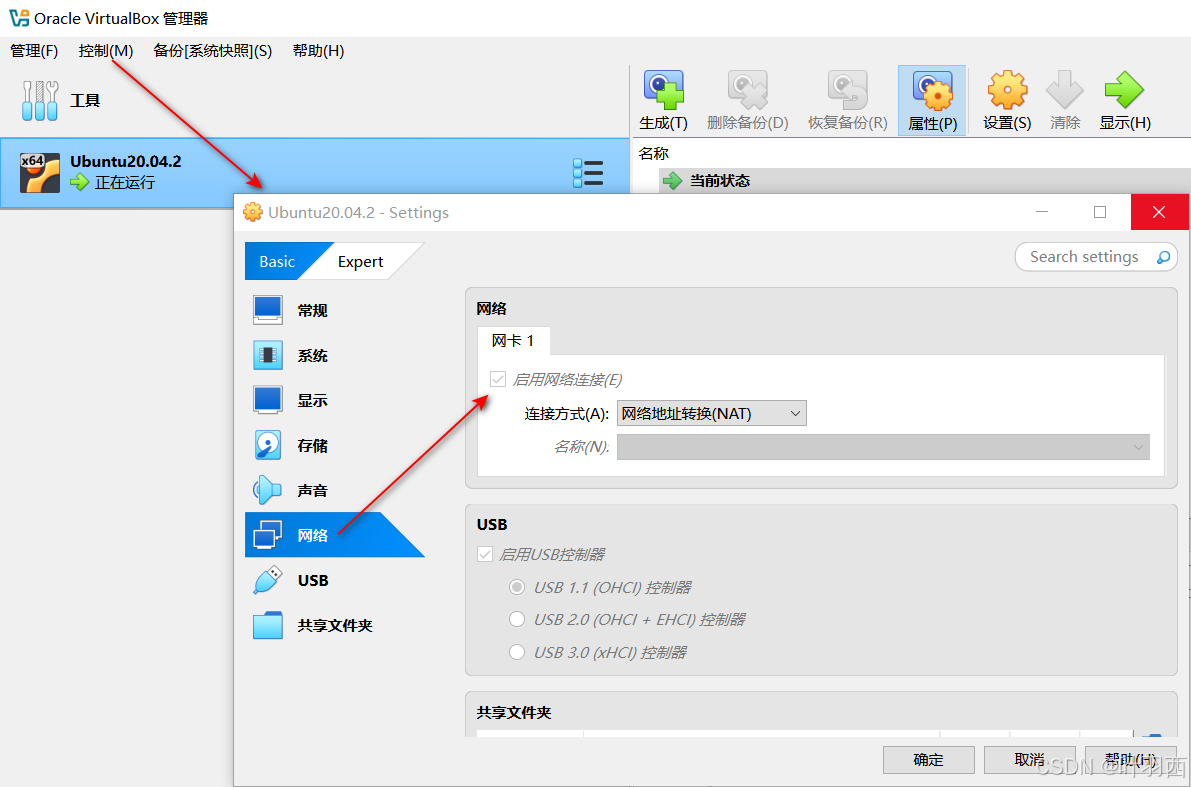Open the Ubuntu20.04.2 machine list menu icon

(x=588, y=173)
